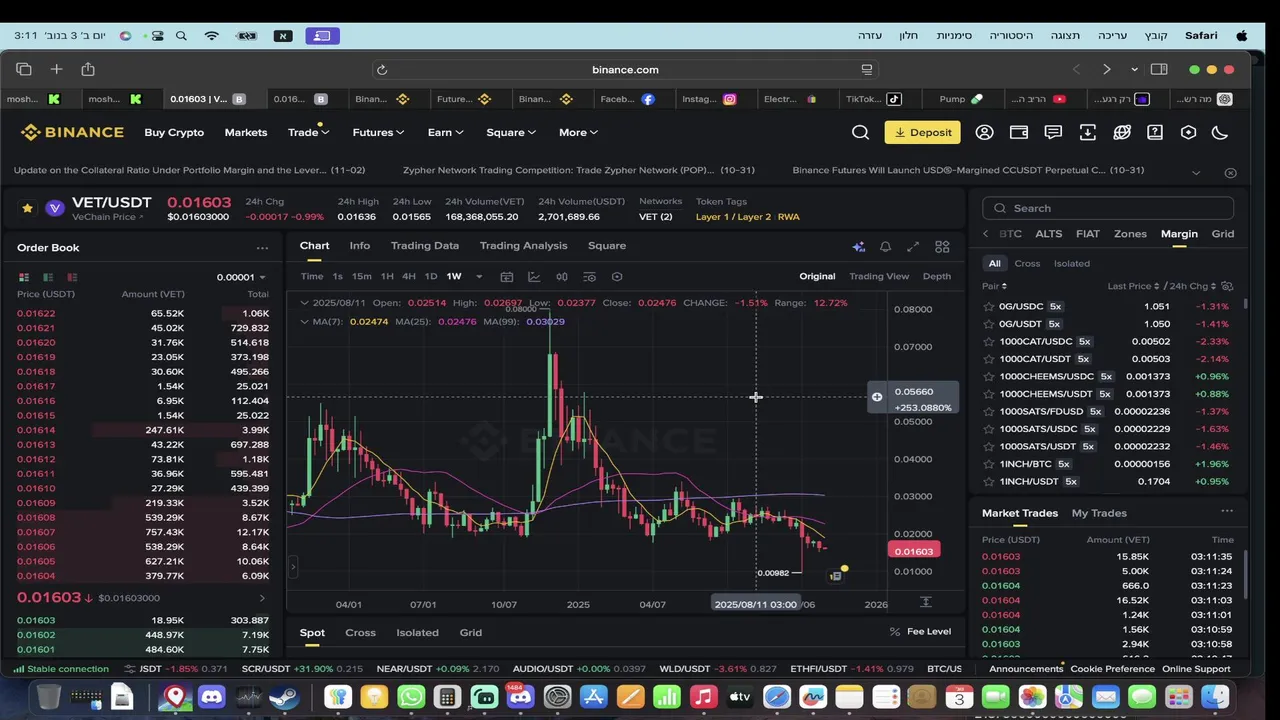Open the My Trades tab
Screen dimensions: 1280x720
point(1099,513)
